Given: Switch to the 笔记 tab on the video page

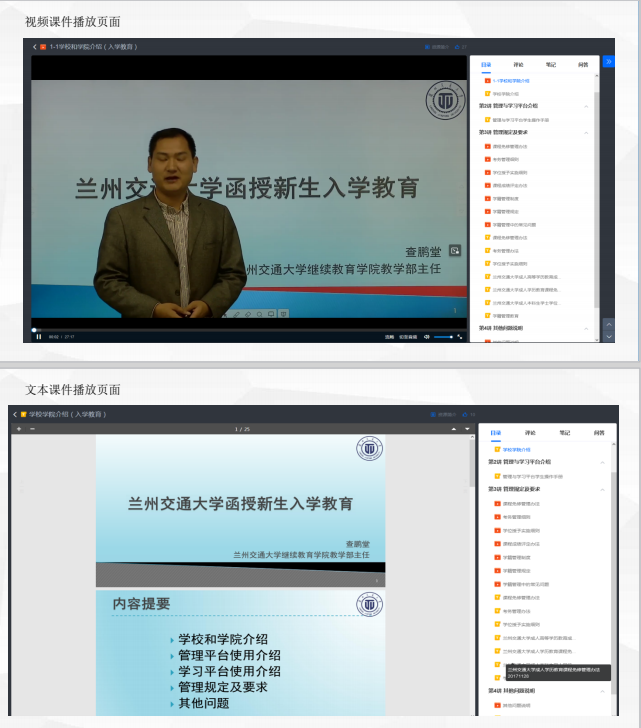Looking at the screenshot, I should pyautogui.click(x=551, y=65).
